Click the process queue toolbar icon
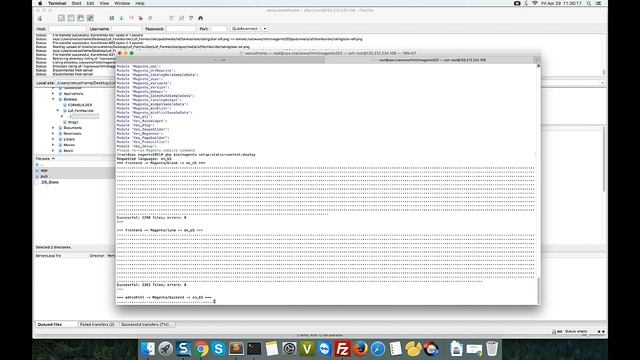 pos(121,18)
